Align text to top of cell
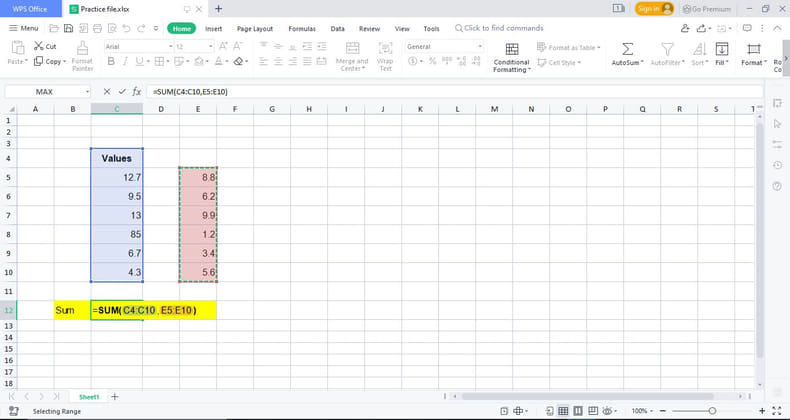Viewport: 790px width, 420px height. click(x=264, y=46)
